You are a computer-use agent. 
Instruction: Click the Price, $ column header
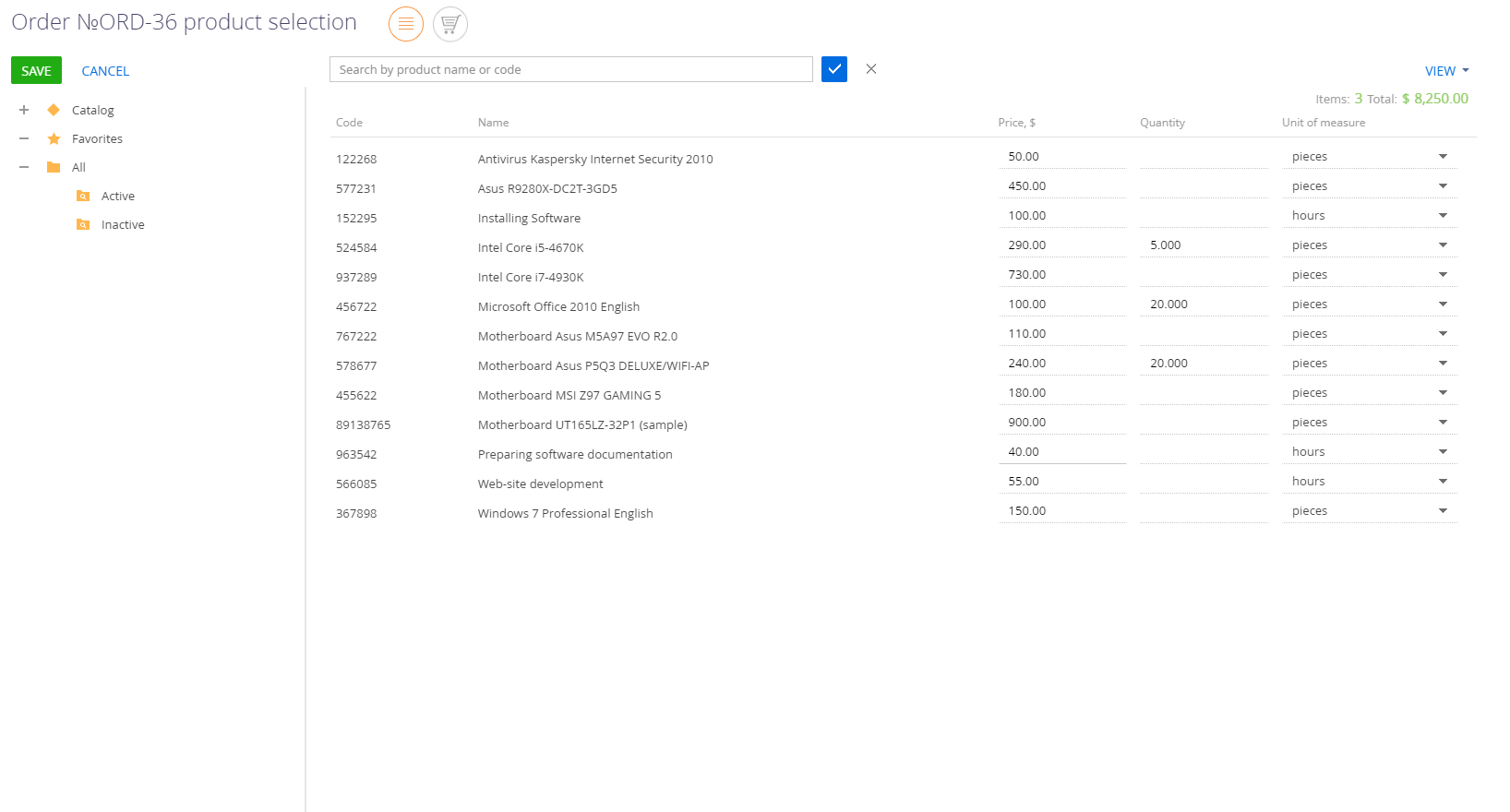[x=1017, y=123]
